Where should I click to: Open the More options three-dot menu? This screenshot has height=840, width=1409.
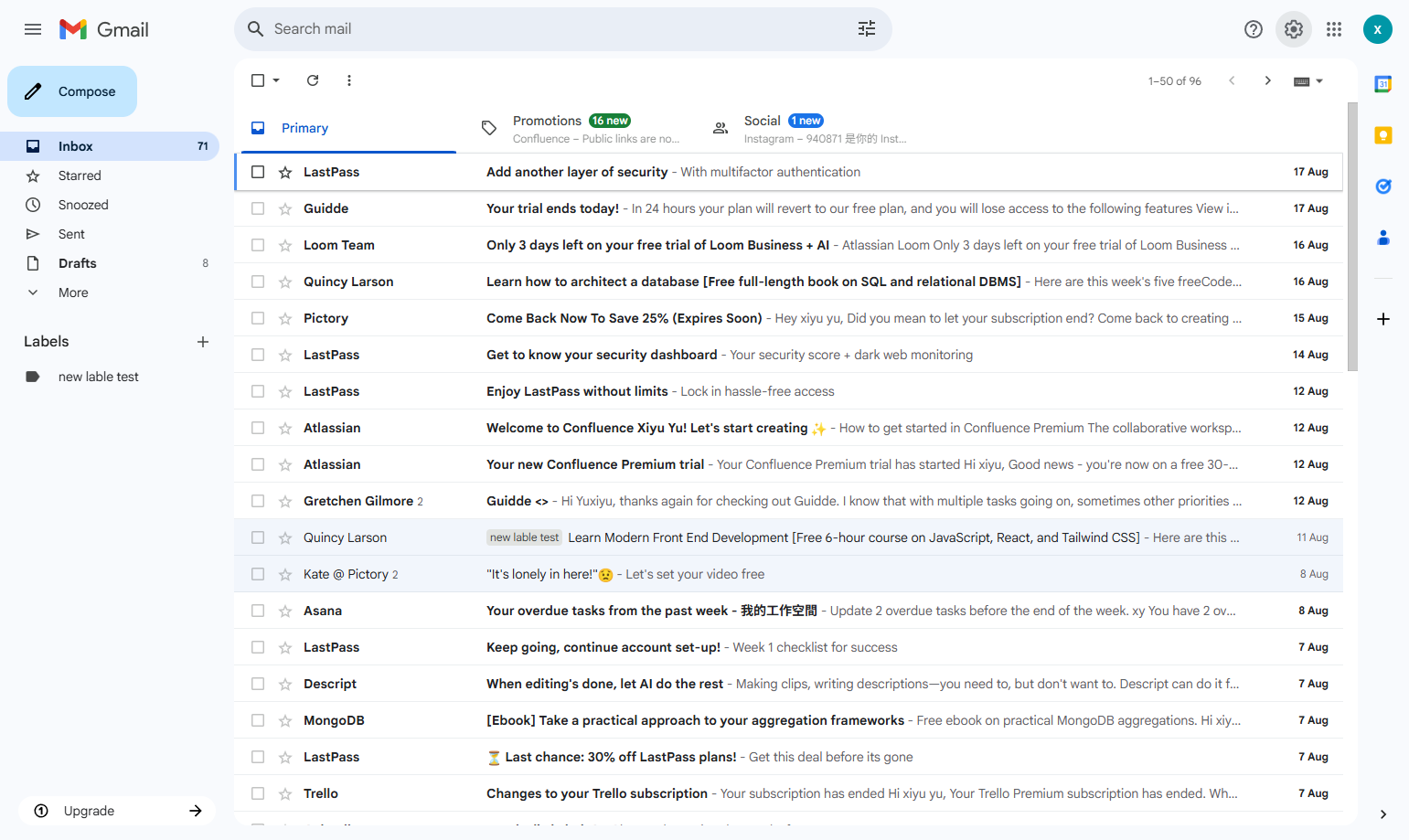(x=349, y=80)
